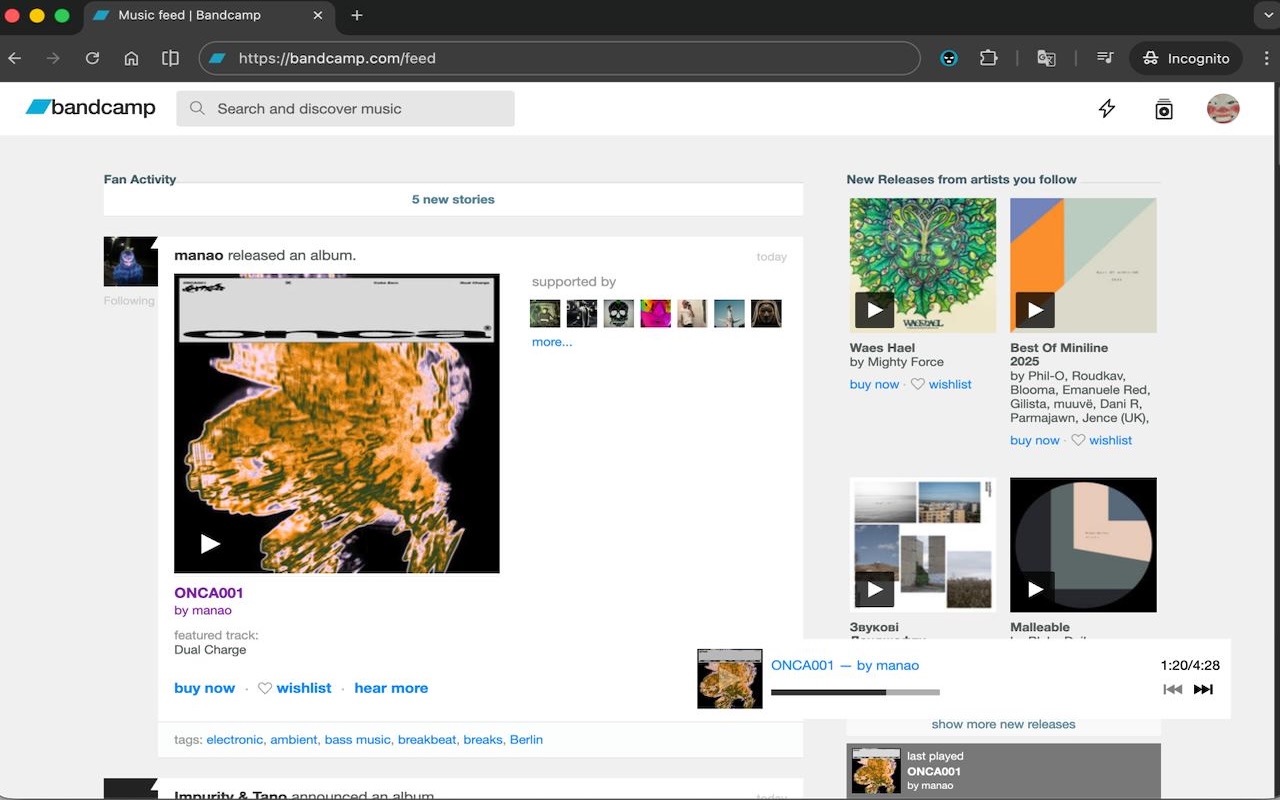Open the manao avatar thumbnail

click(131, 262)
